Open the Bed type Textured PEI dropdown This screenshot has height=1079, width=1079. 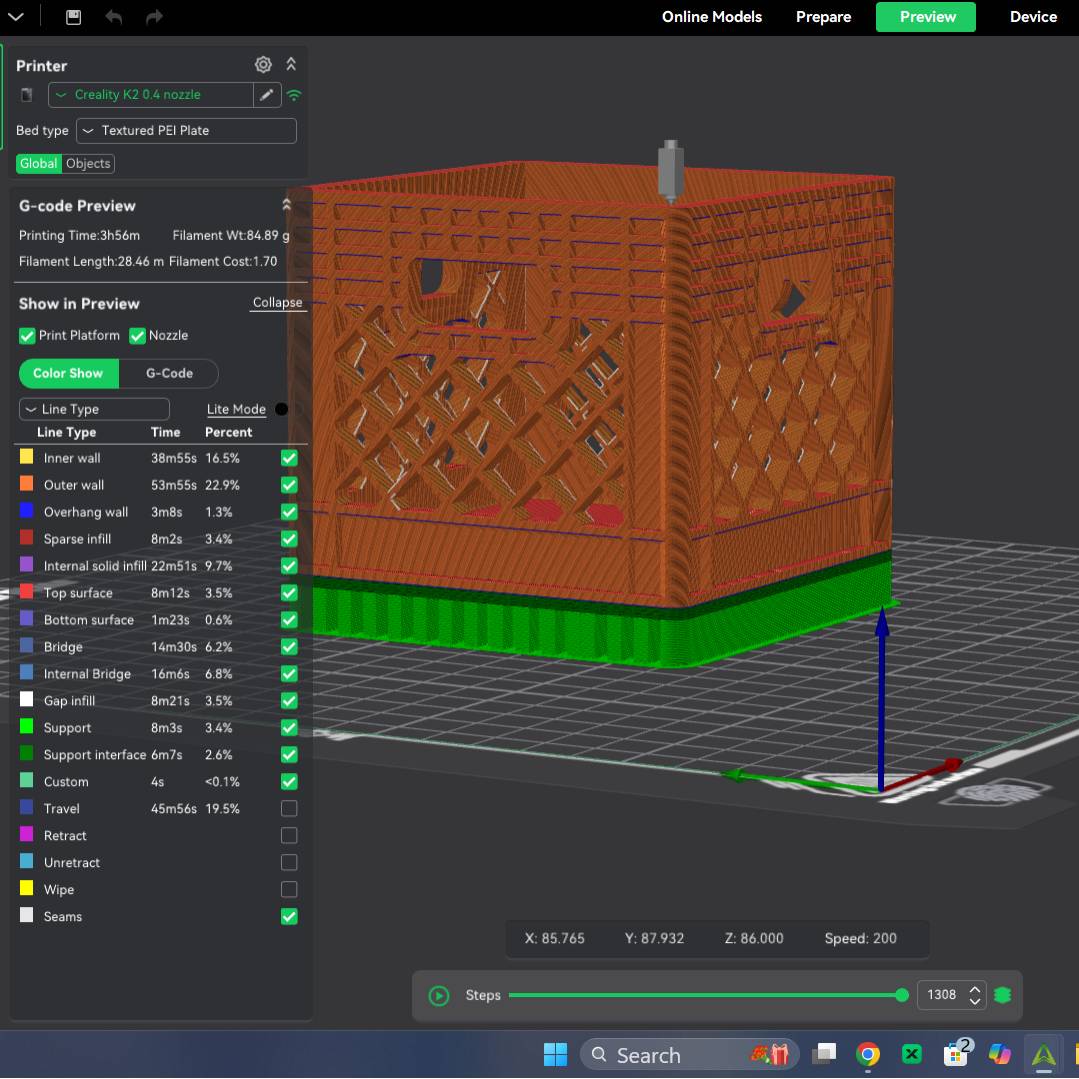186,131
